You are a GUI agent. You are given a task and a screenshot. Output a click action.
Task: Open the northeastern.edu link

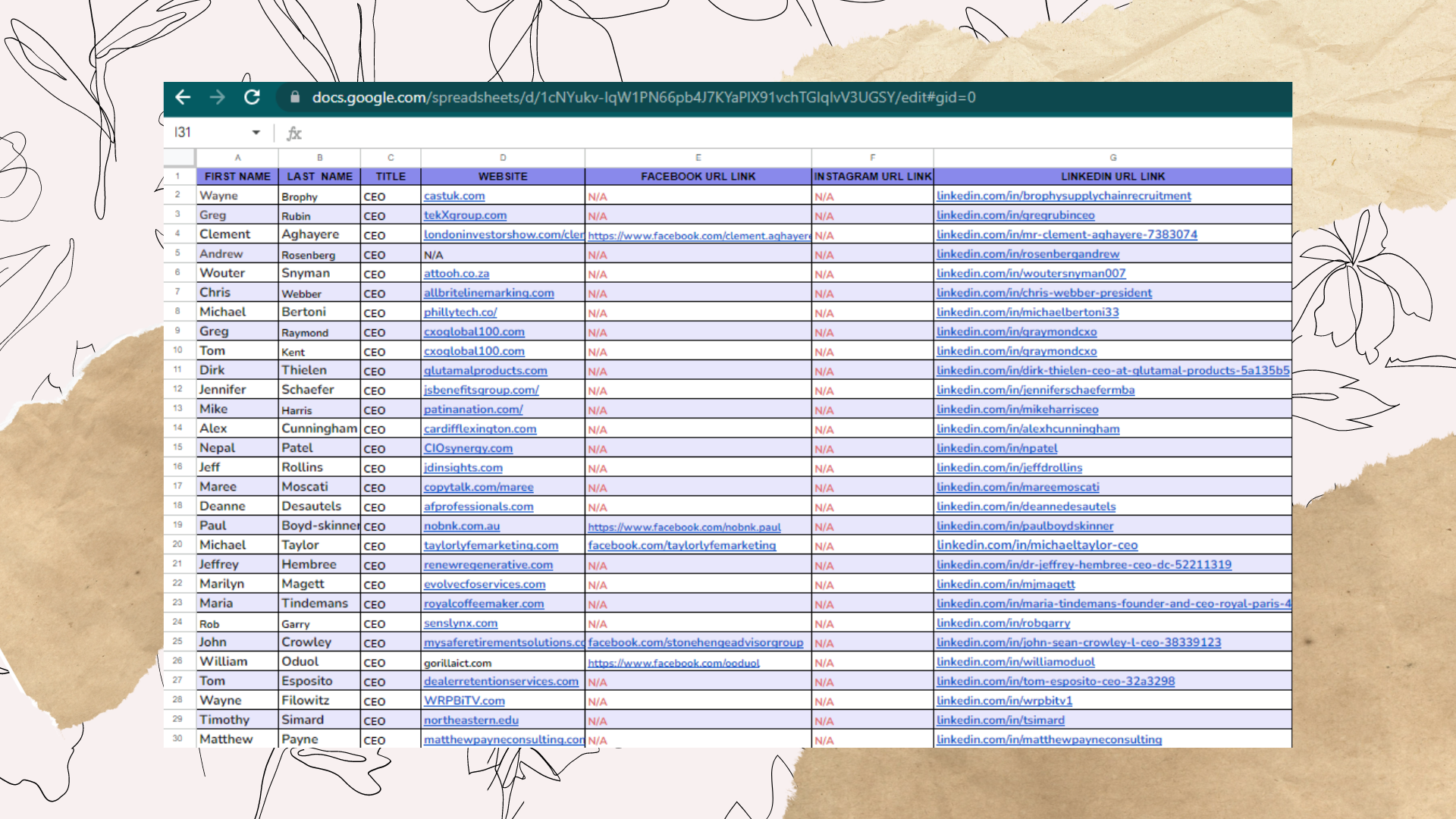[x=470, y=720]
